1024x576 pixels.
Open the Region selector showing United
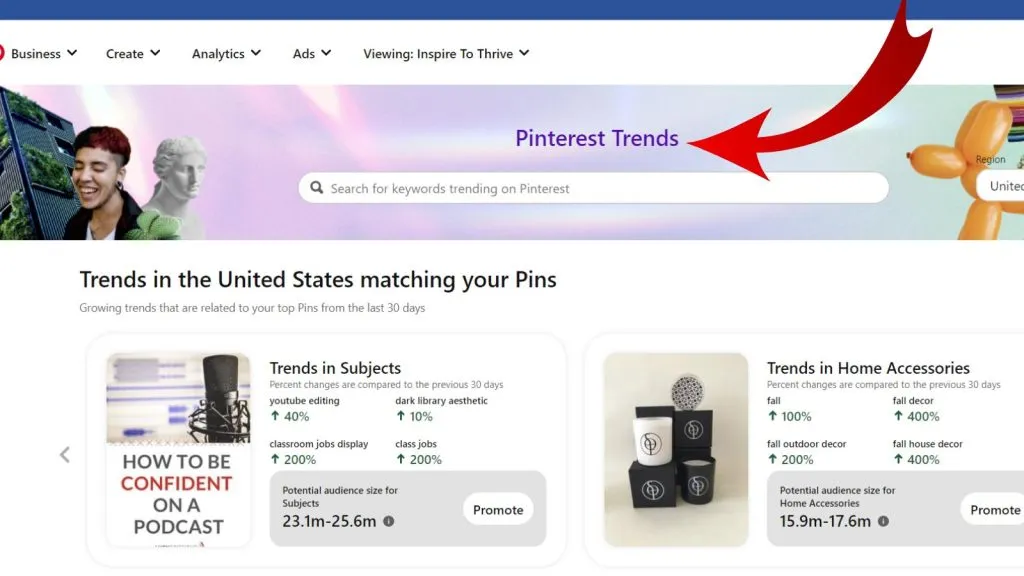[x=1000, y=186]
